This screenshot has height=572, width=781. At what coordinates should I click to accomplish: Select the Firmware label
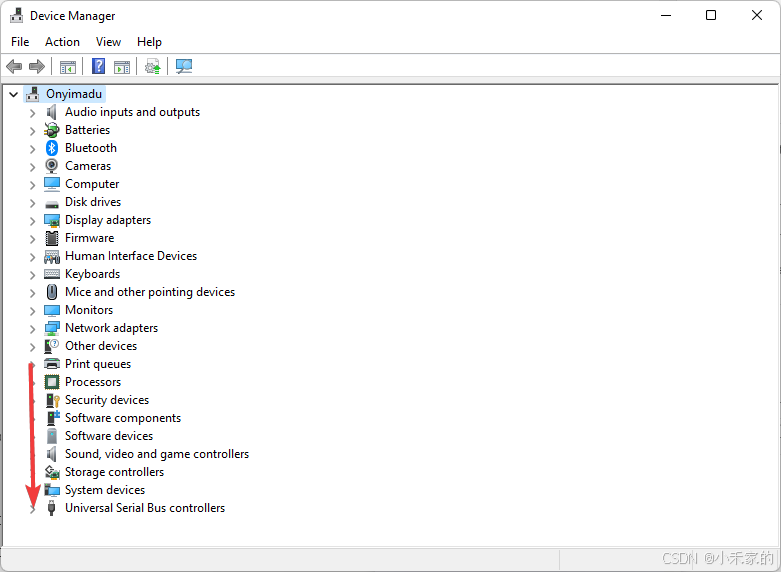point(90,238)
